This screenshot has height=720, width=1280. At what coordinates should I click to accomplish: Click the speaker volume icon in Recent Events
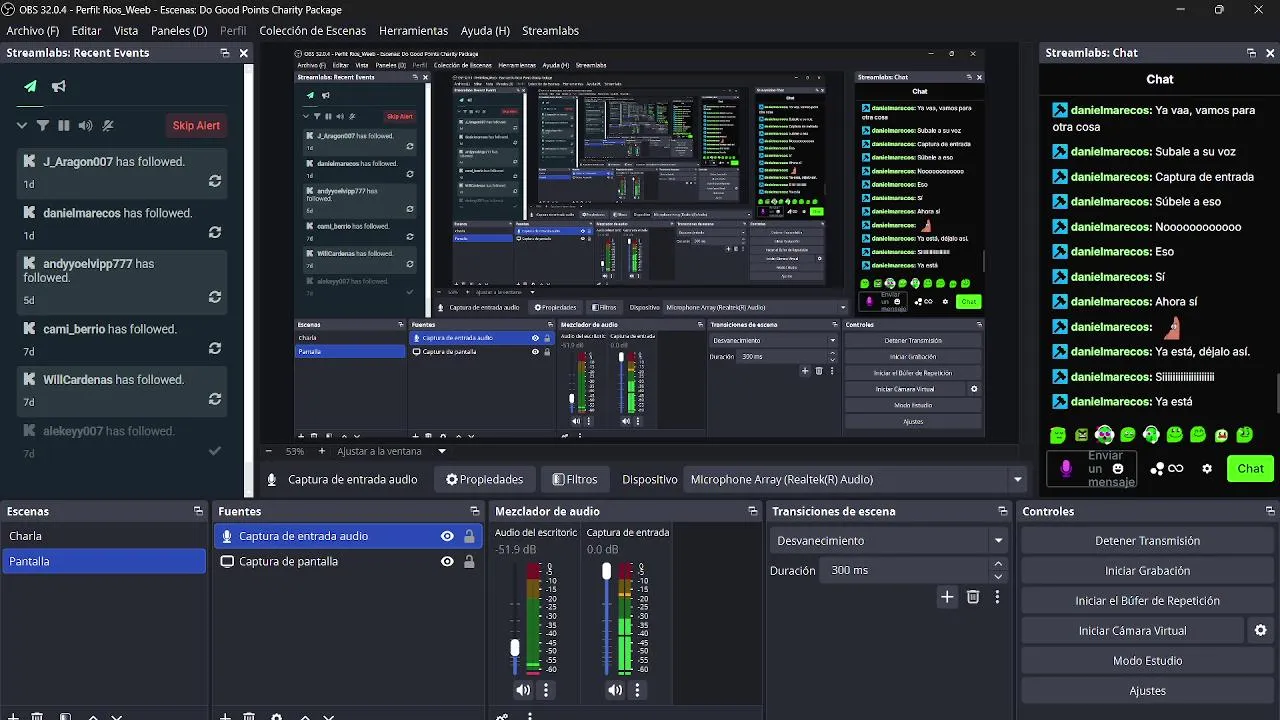point(85,126)
